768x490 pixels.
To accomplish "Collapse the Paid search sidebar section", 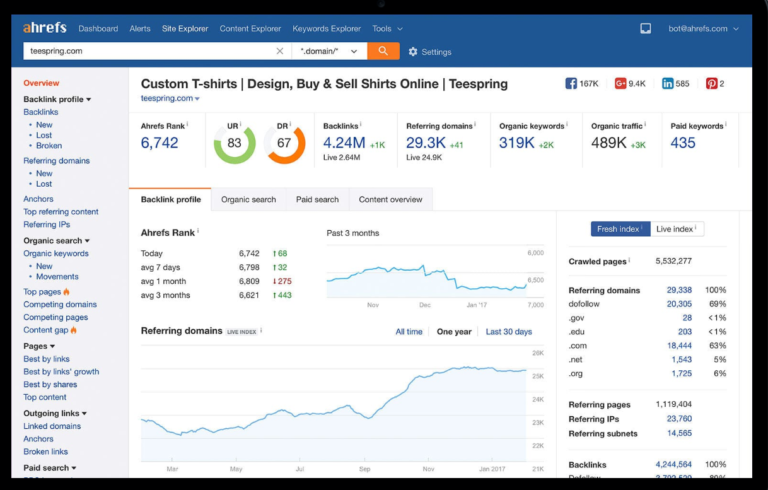I will [49, 467].
